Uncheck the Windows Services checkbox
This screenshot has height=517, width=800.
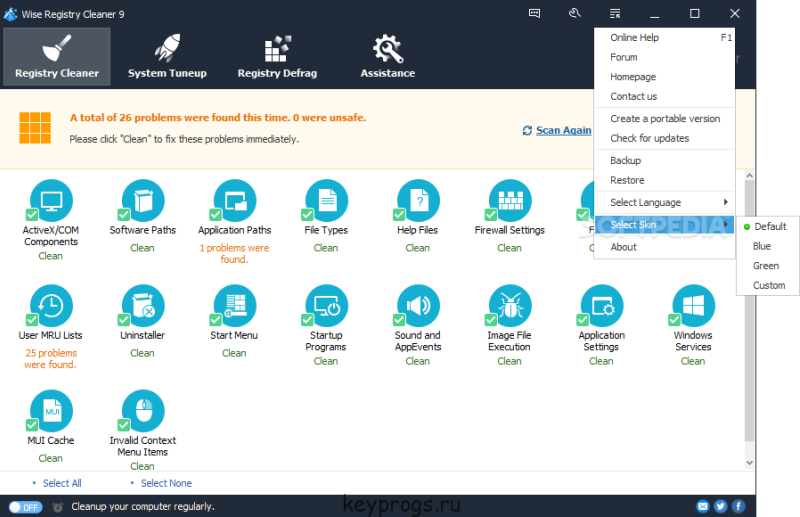point(674,319)
